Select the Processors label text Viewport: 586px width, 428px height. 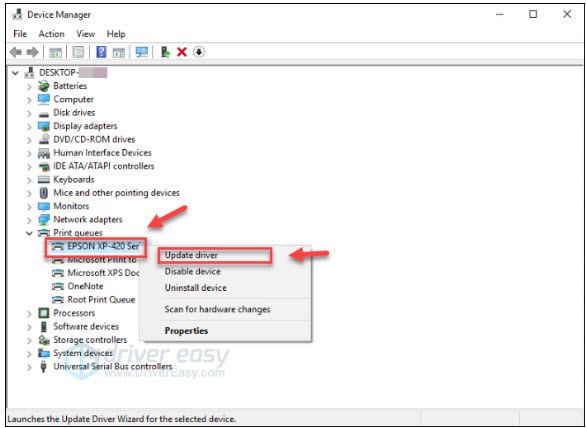click(74, 313)
